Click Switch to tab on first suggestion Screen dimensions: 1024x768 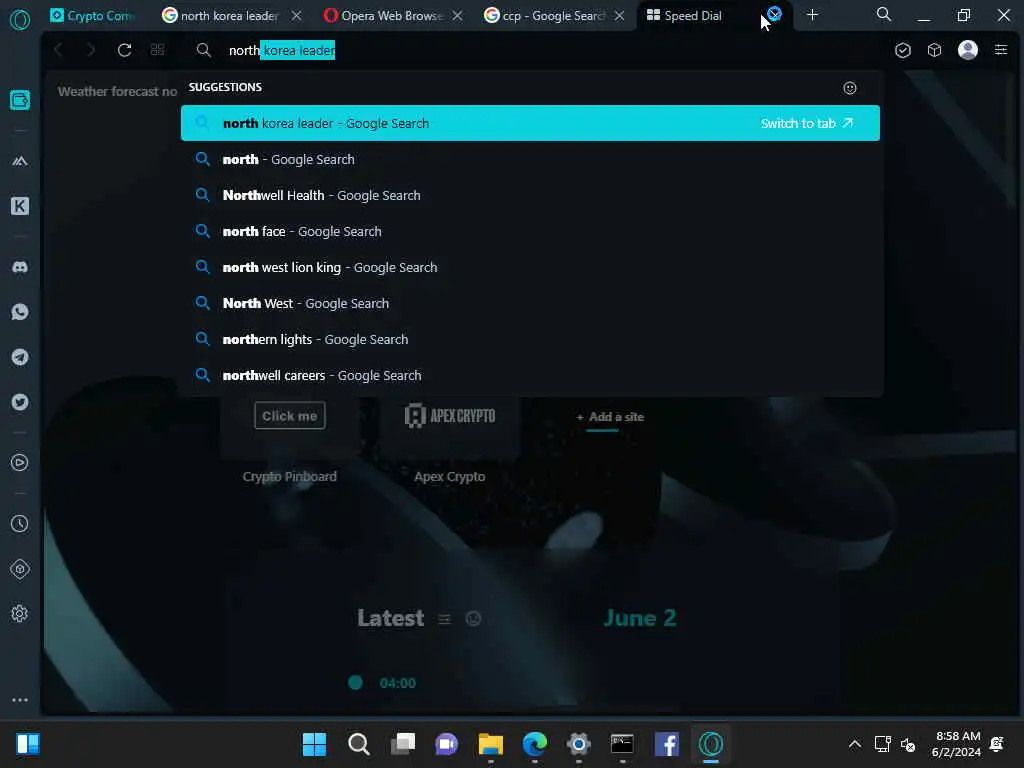807,123
